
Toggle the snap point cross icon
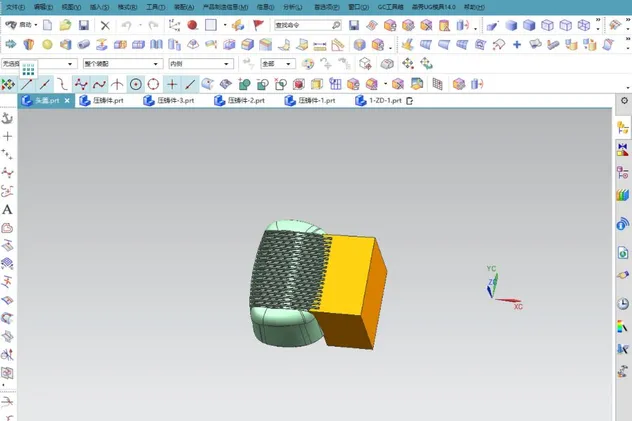(172, 84)
